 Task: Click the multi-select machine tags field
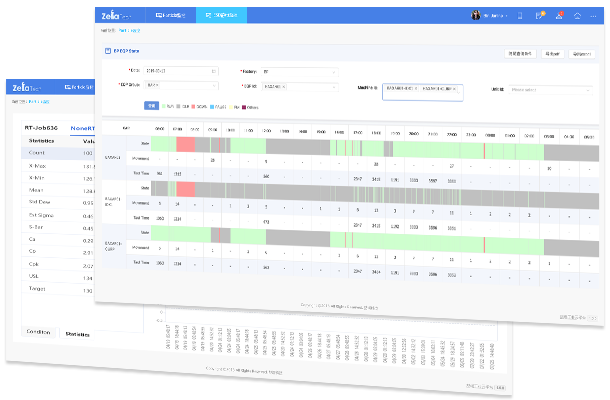(x=423, y=90)
